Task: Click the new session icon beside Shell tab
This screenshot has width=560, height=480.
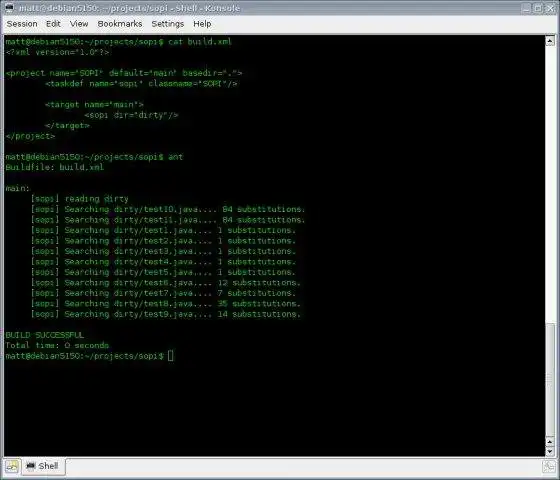Action: coord(12,466)
